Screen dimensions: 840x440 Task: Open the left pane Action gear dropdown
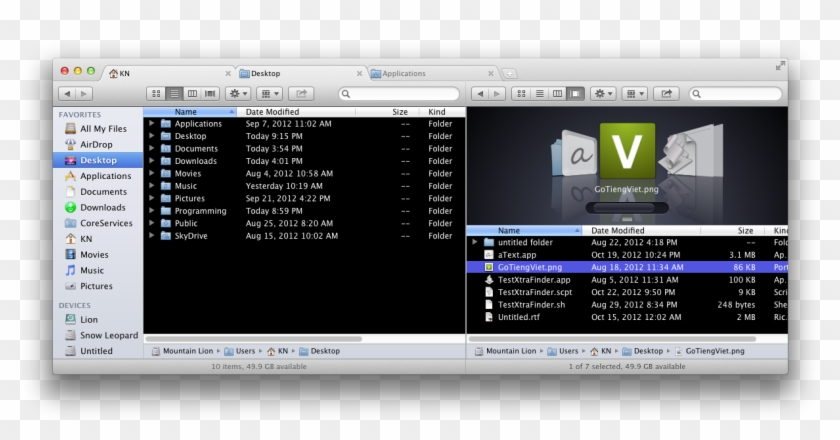[x=239, y=93]
